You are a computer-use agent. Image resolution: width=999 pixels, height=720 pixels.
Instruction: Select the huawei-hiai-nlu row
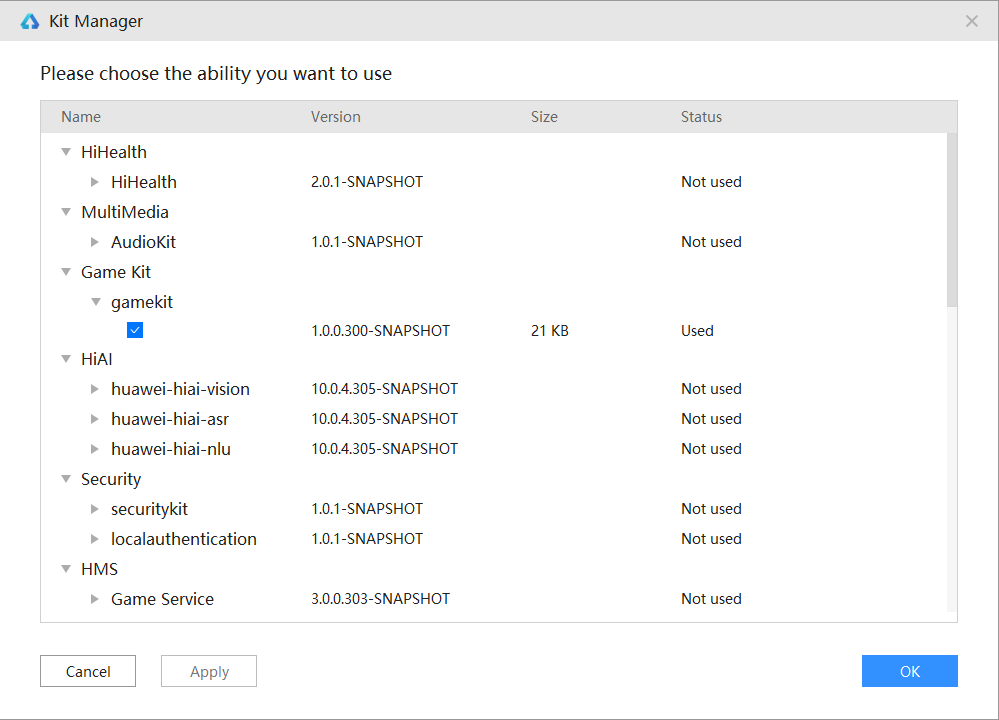point(171,449)
